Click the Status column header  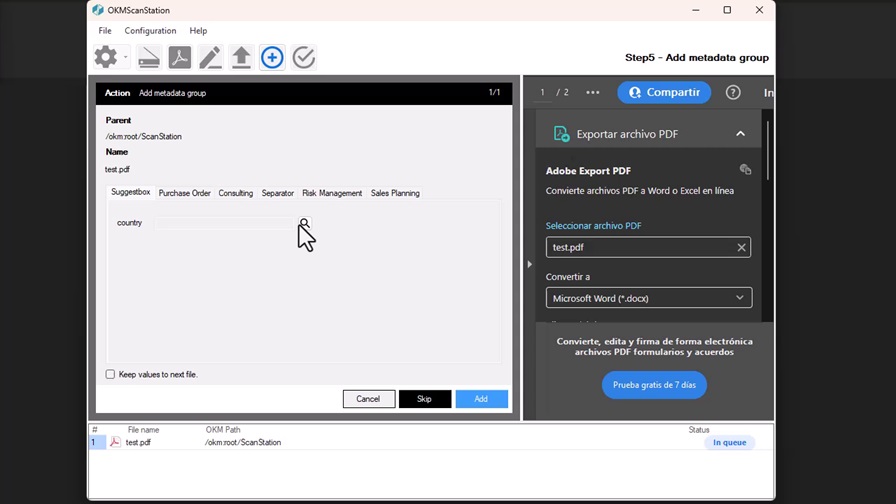[698, 430]
